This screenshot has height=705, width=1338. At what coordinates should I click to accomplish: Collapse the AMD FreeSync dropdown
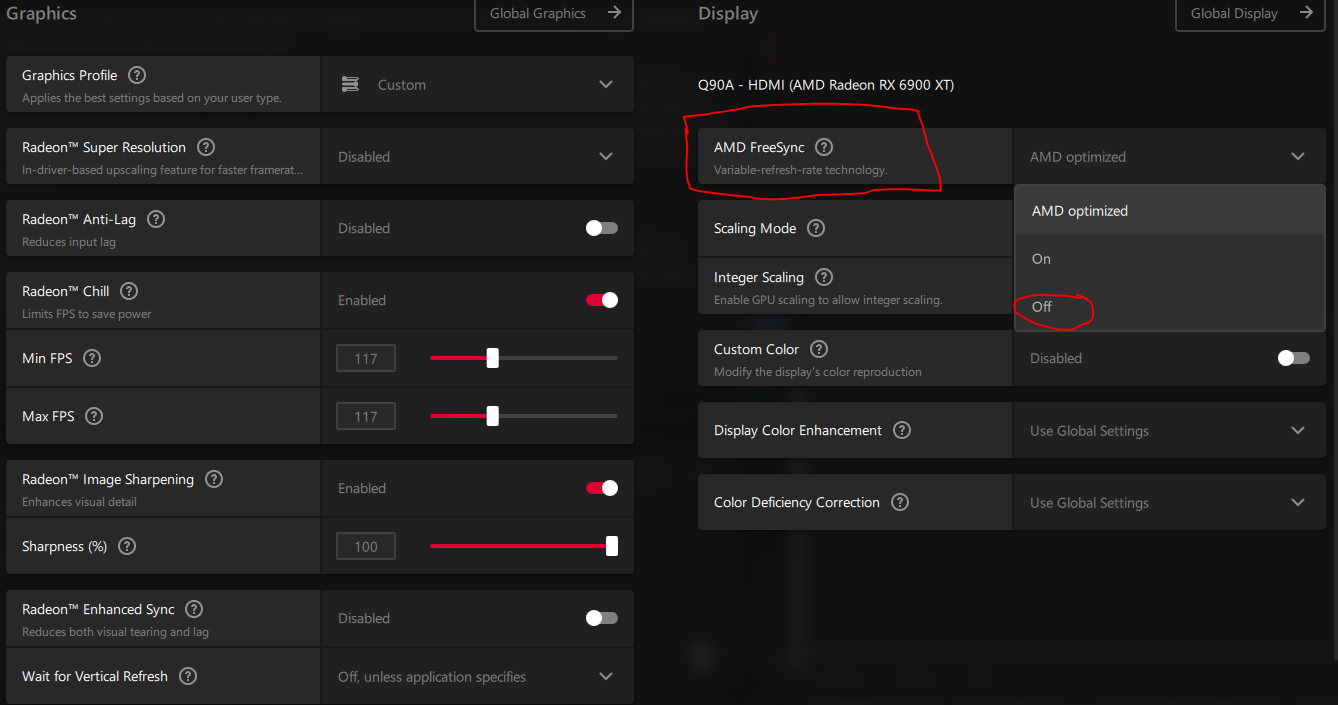coord(1169,156)
